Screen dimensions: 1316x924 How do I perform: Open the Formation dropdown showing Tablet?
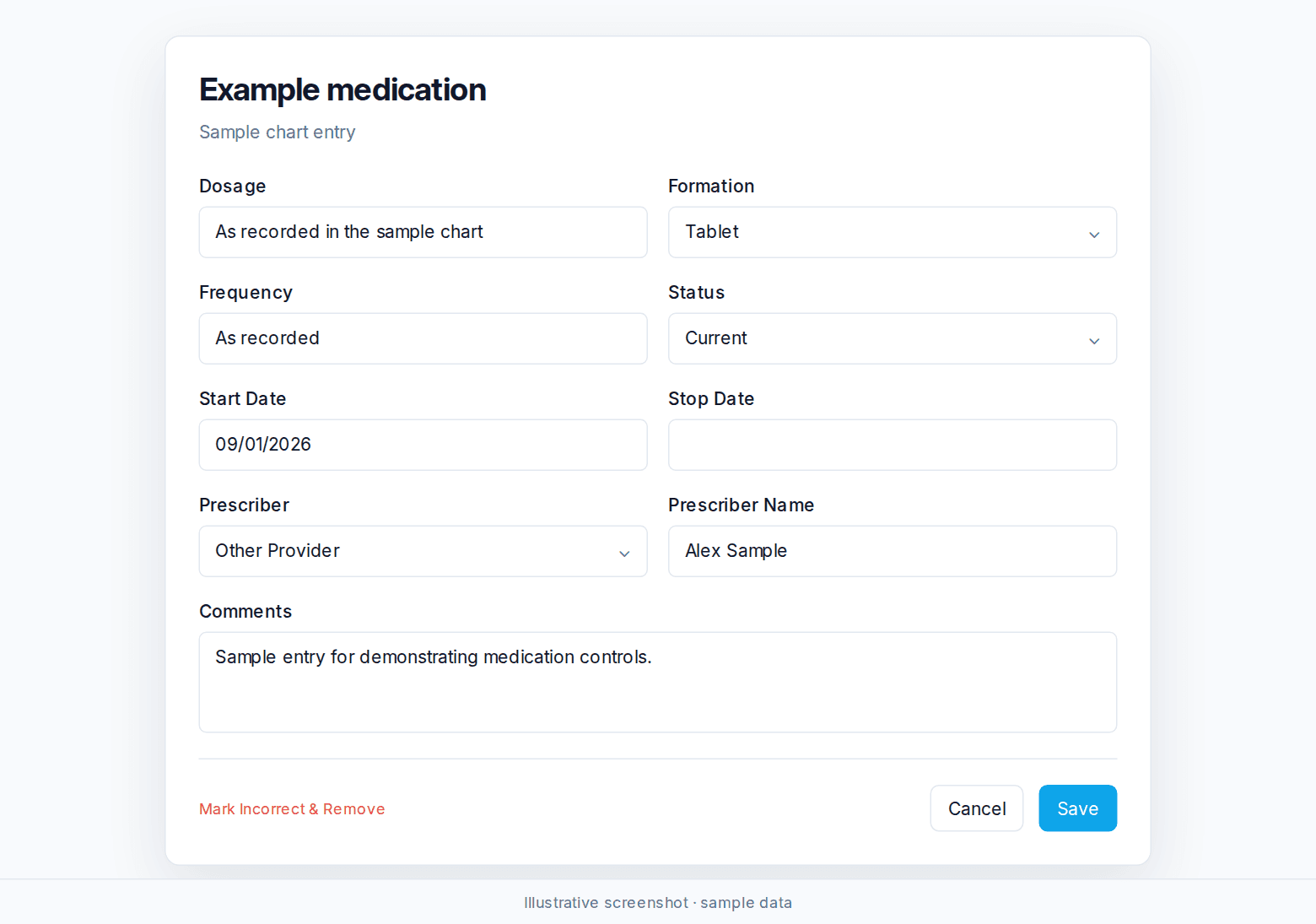click(893, 232)
